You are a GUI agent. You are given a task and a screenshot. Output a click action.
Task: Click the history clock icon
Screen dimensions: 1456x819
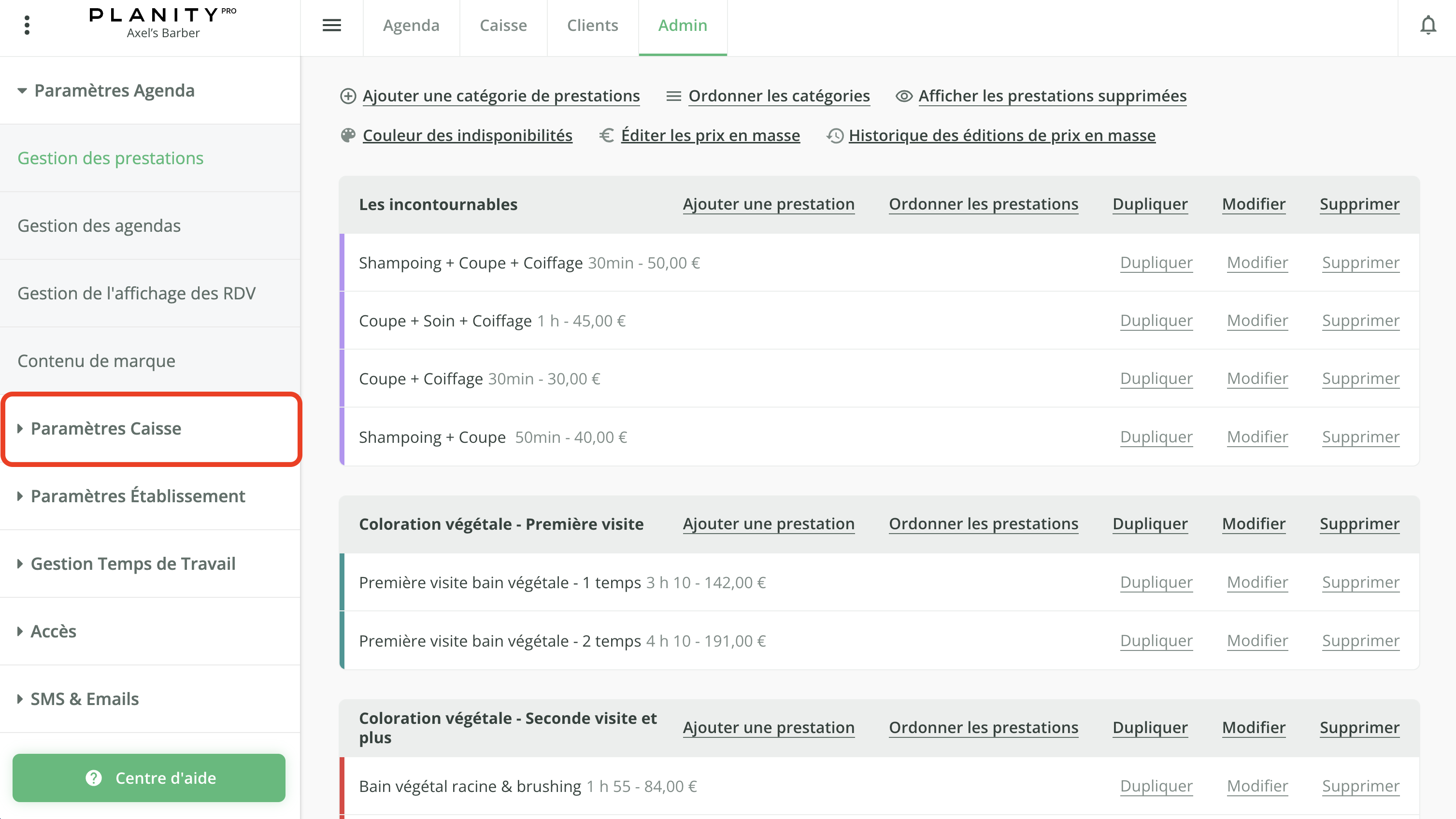tap(835, 136)
